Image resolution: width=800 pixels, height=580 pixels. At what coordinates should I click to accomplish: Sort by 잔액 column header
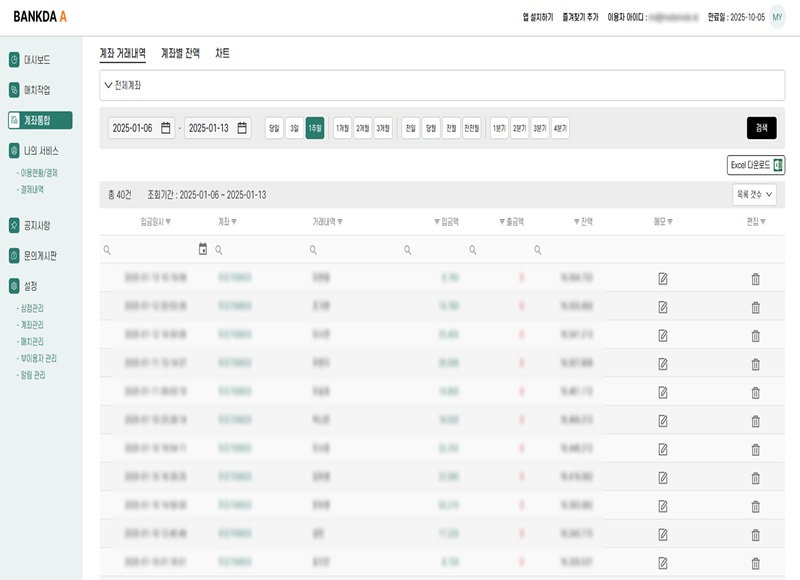tap(583, 221)
